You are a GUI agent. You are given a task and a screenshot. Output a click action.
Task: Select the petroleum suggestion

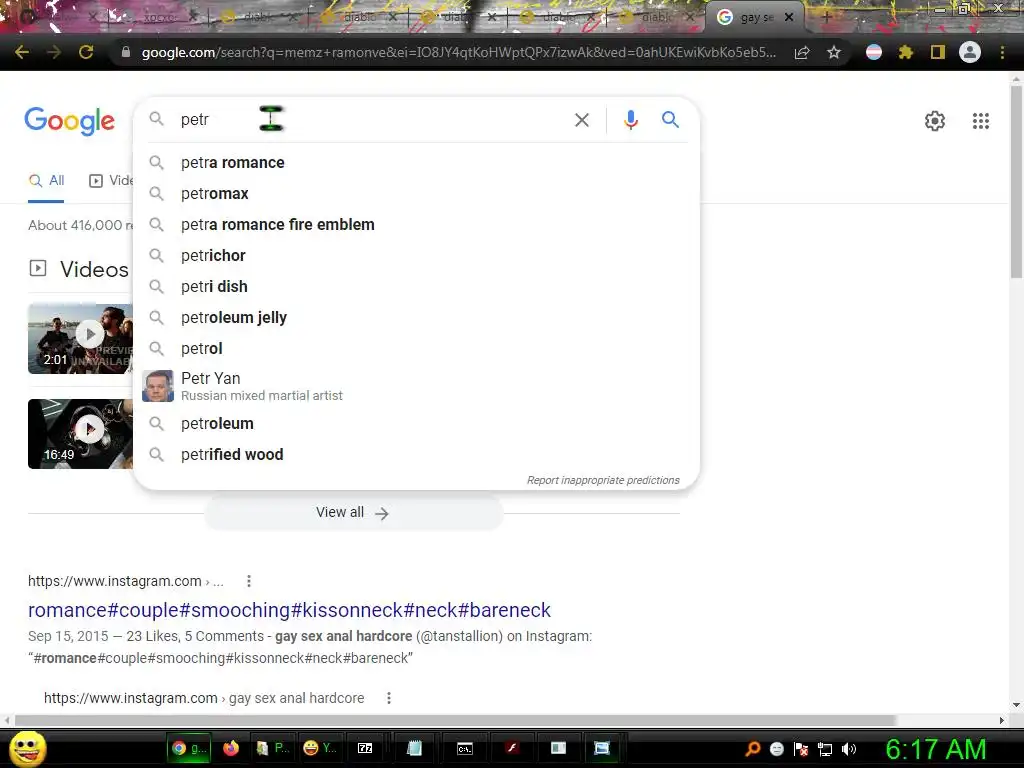pos(416,424)
